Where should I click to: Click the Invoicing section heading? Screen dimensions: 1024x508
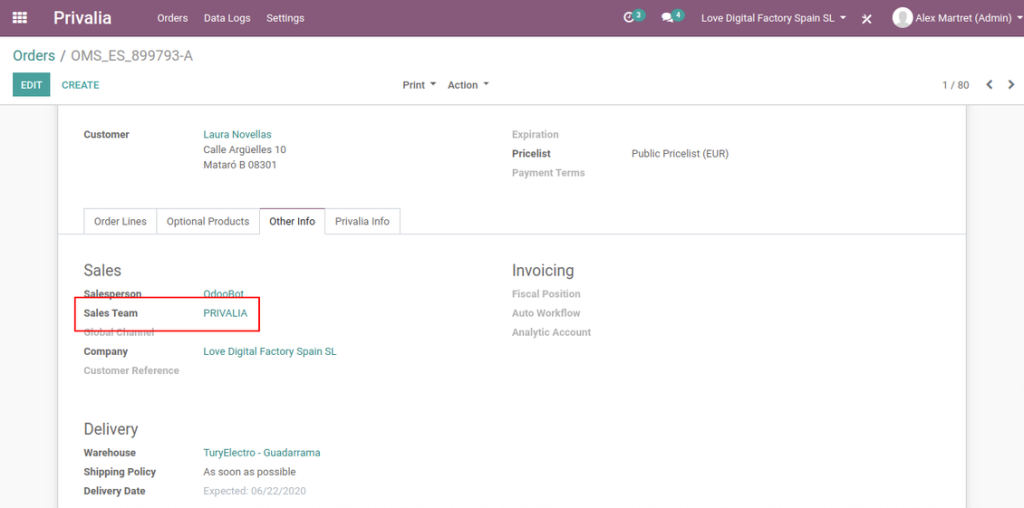[x=543, y=270]
